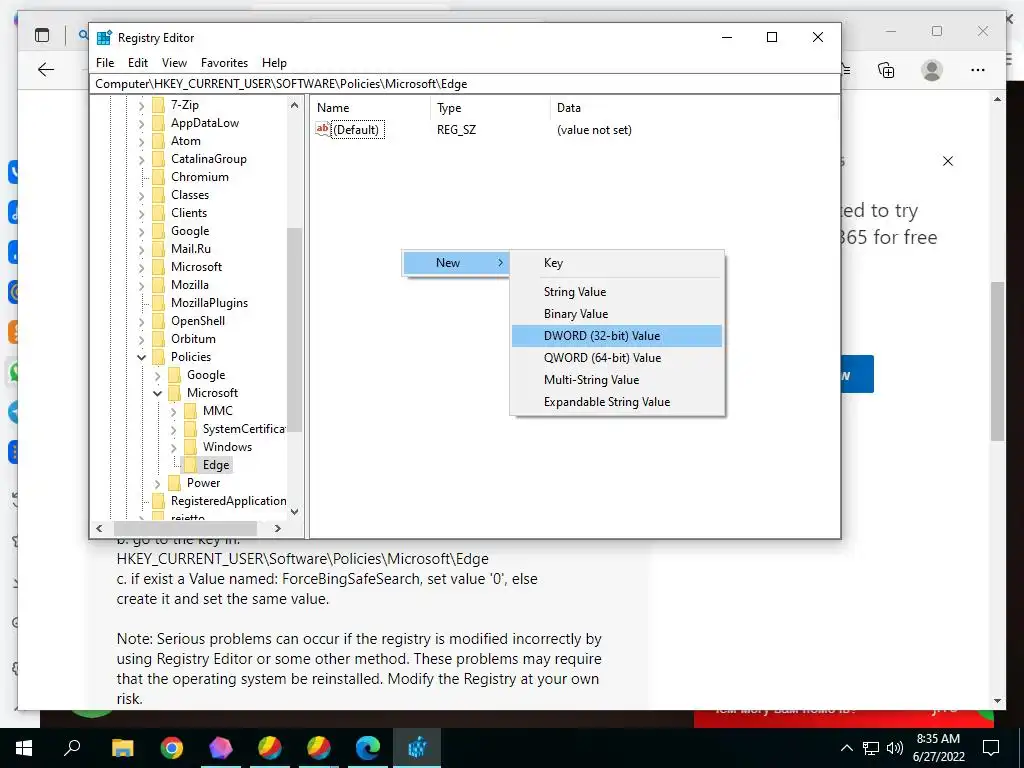This screenshot has height=768, width=1024.
Task: Open the New context menu item
Action: pyautogui.click(x=456, y=263)
